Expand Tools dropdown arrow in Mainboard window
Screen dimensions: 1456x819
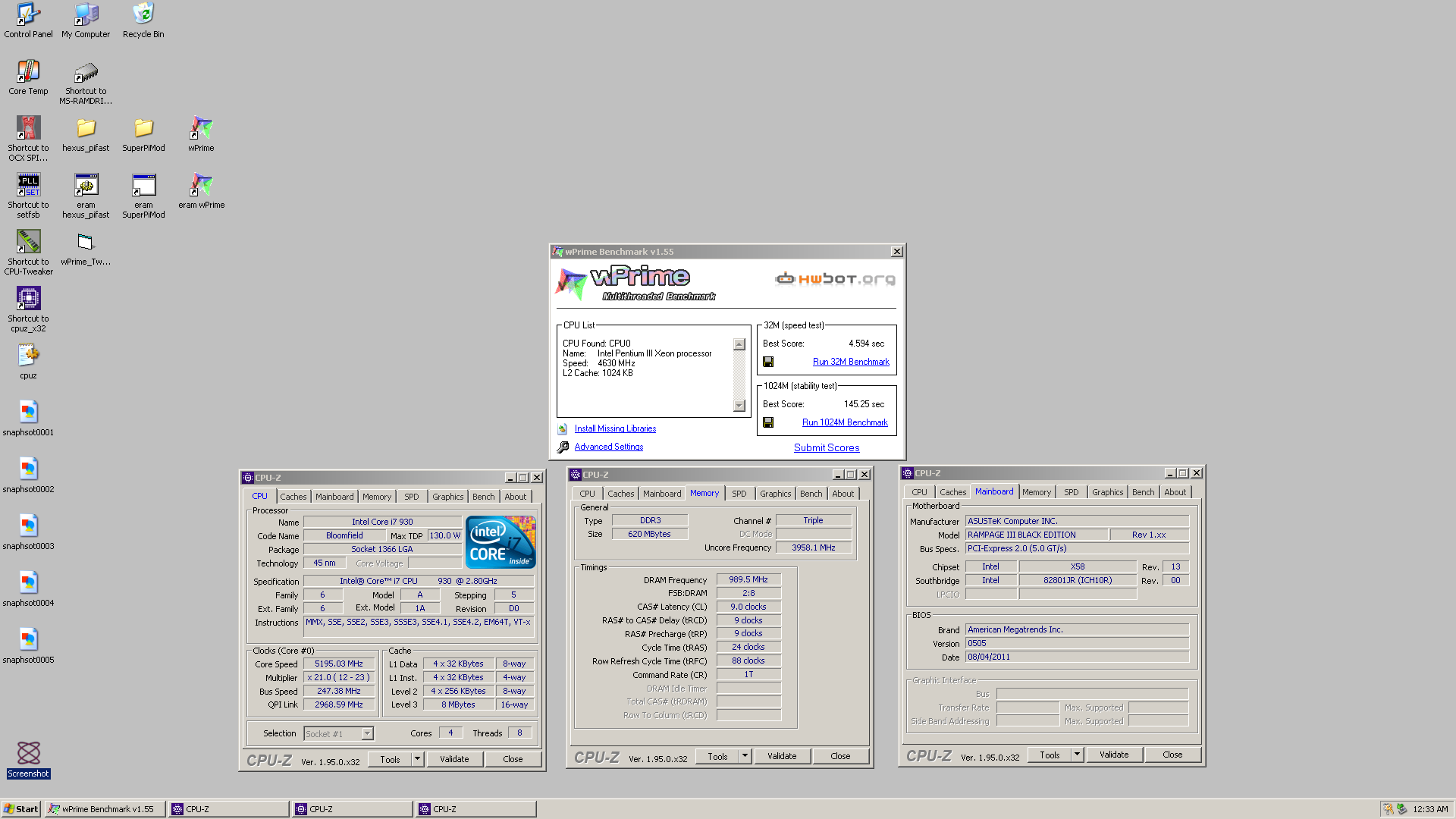click(x=1077, y=755)
